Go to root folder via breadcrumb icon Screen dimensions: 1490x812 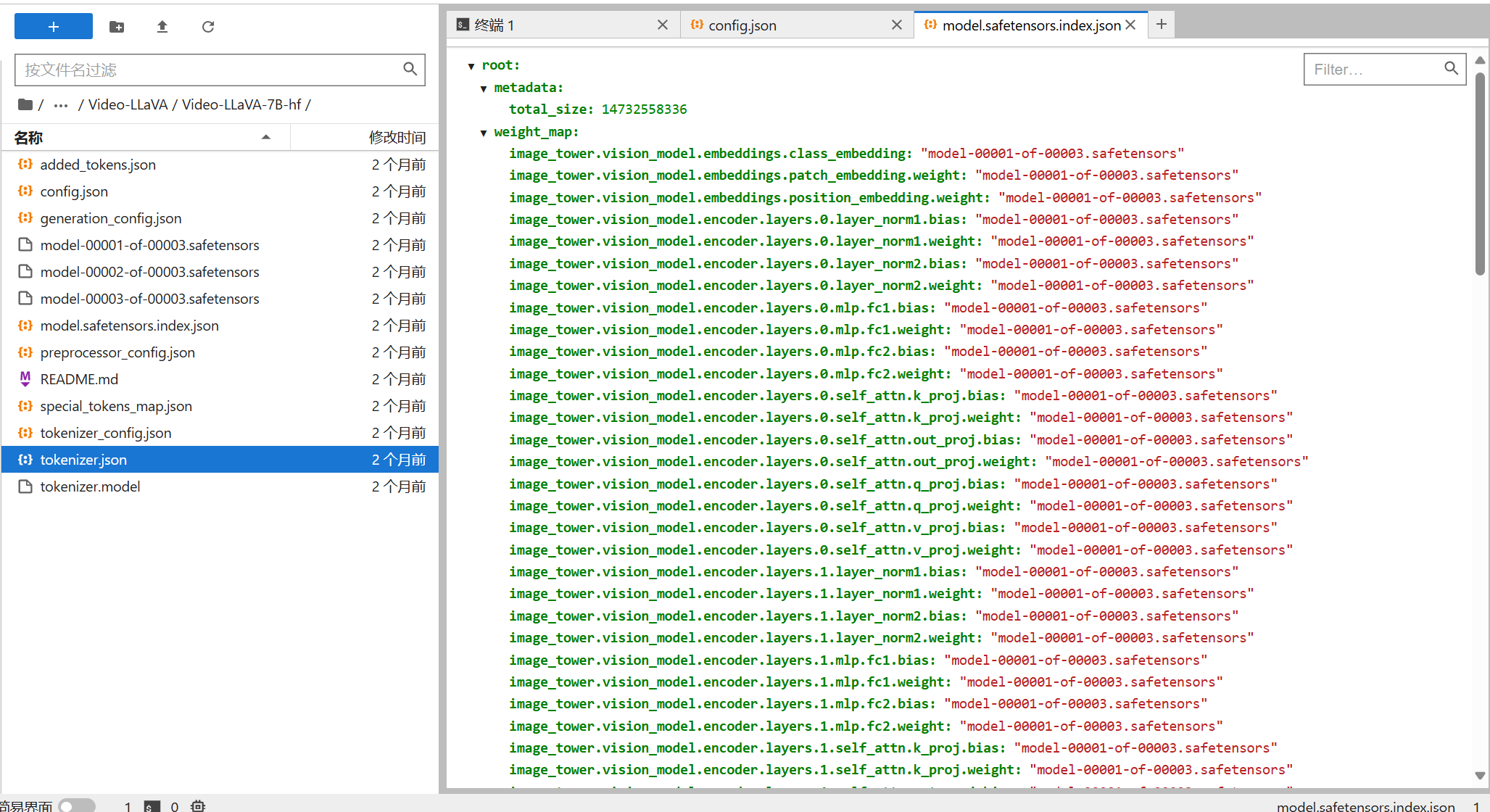coord(25,104)
